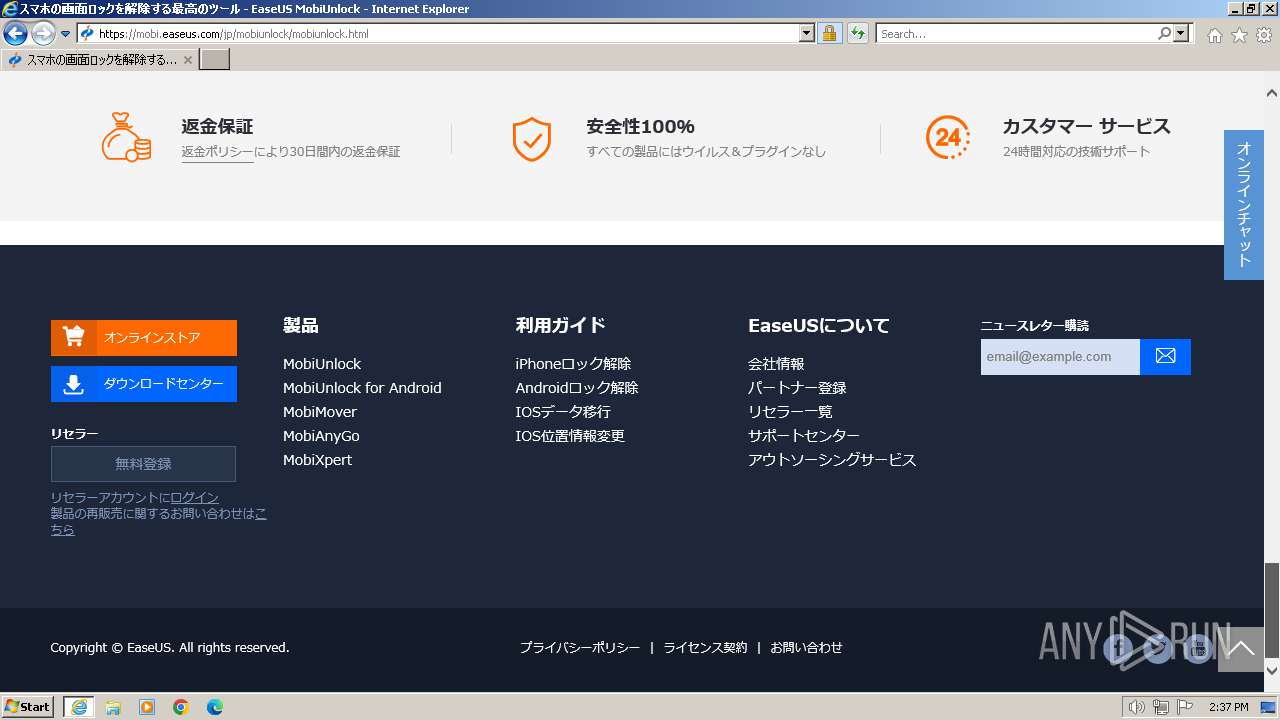Click the browser Forward arrow button
1280x720 pixels.
tap(43, 33)
